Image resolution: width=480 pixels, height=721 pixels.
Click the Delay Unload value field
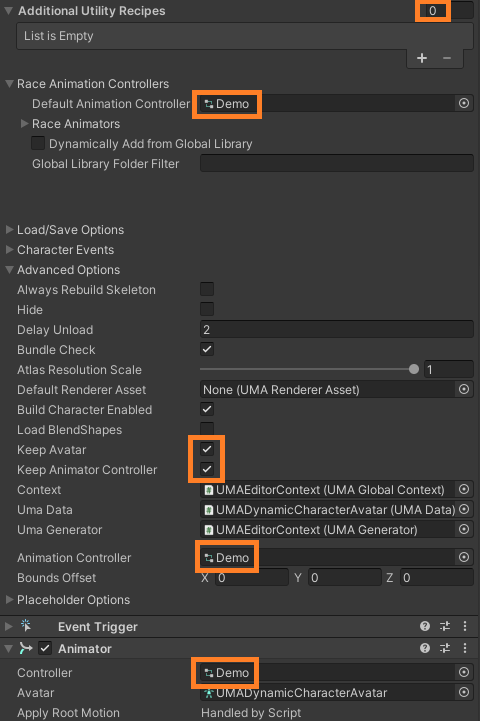click(x=337, y=329)
